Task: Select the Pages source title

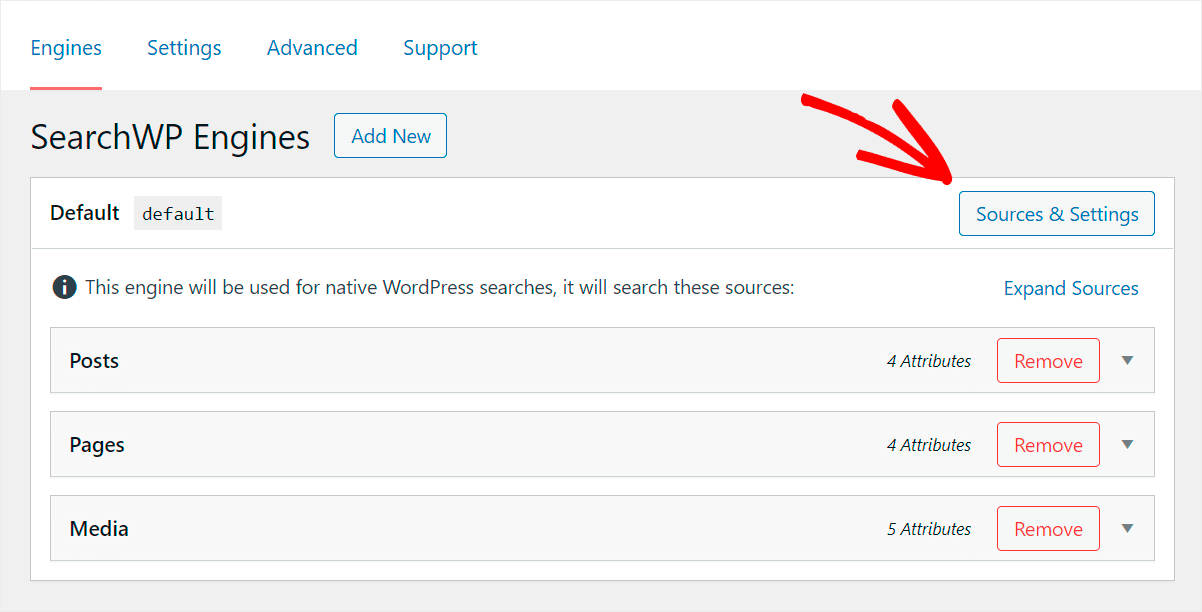Action: [x=97, y=445]
